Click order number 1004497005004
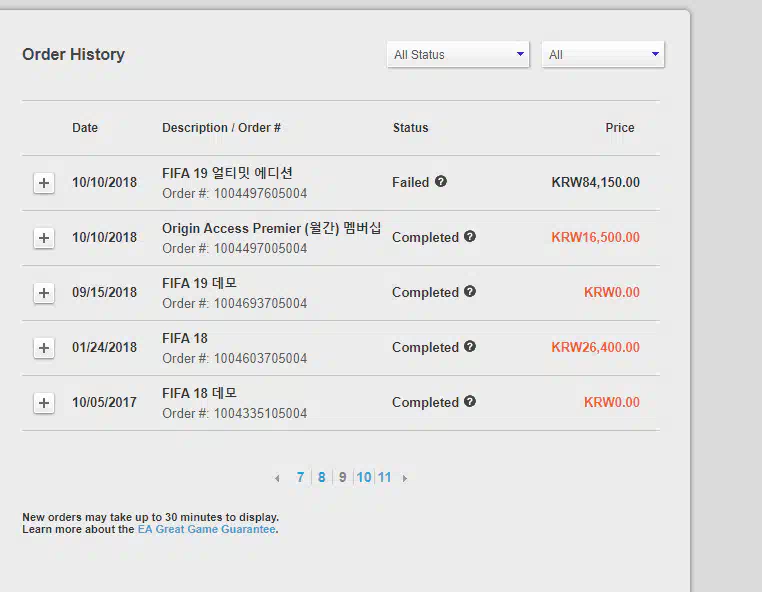The image size is (762, 592). pyautogui.click(x=260, y=248)
